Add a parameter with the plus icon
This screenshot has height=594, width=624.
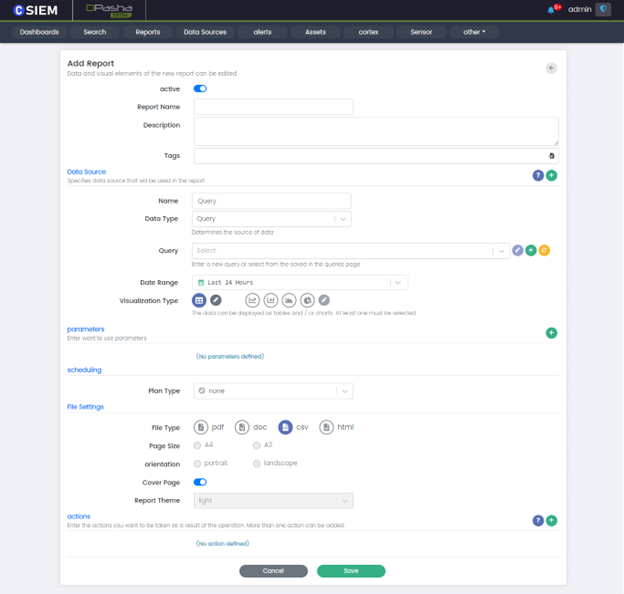point(551,333)
